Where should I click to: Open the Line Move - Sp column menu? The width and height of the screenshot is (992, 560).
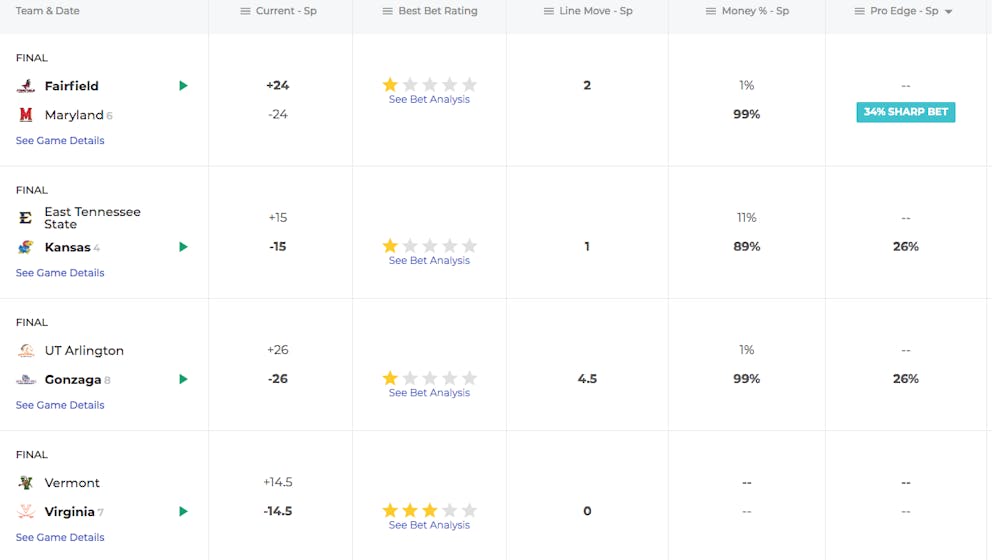(549, 11)
